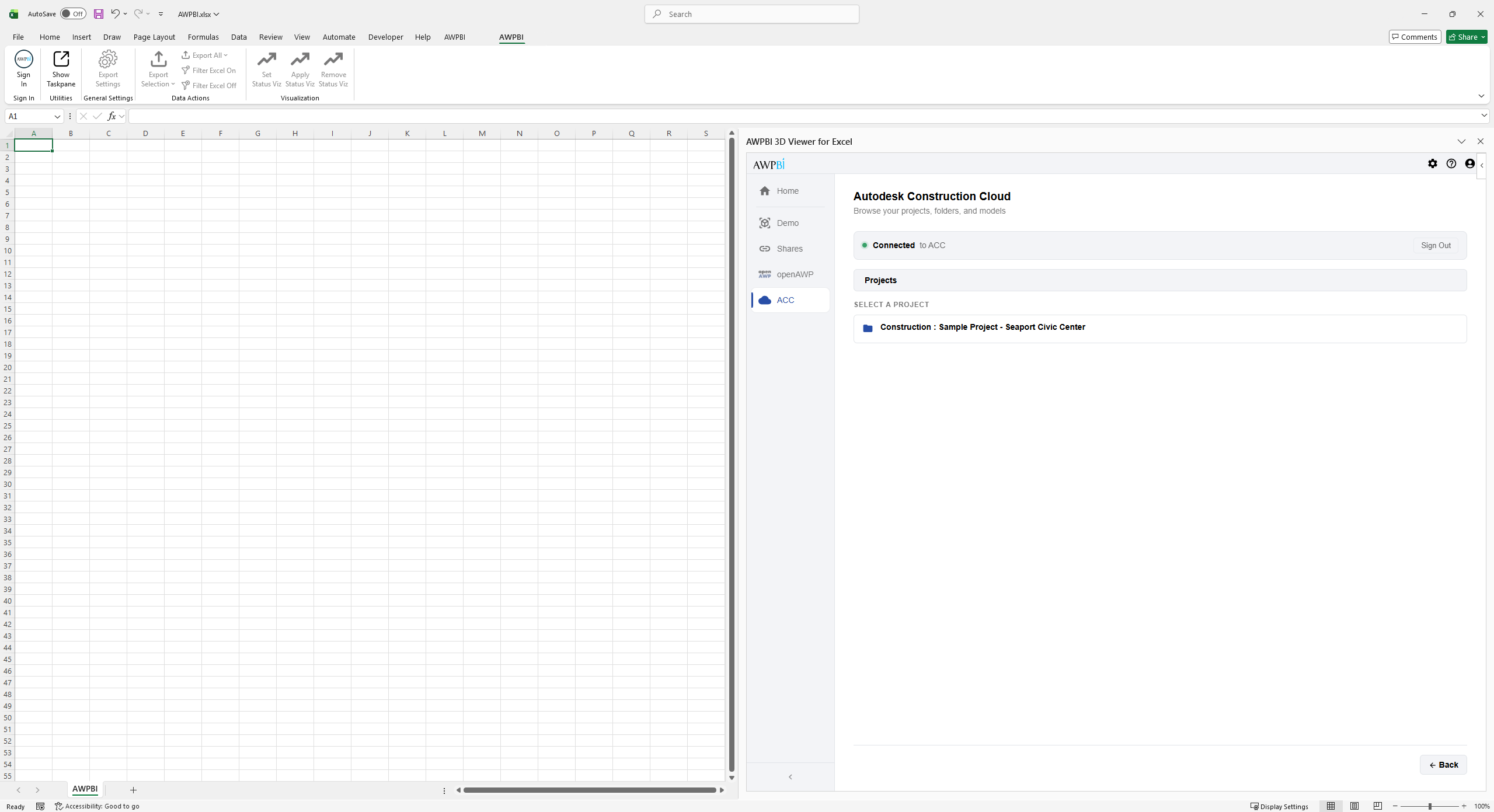Screen dimensions: 1494x812
Task: Open the taskpane help icon
Action: click(x=1451, y=164)
